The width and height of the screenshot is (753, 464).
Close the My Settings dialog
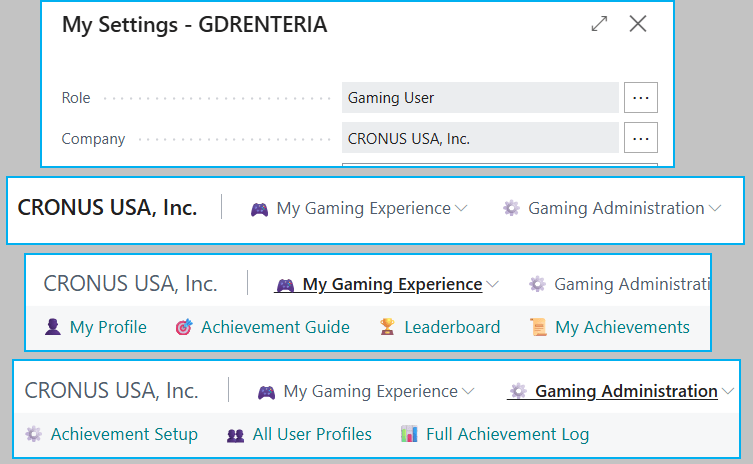[638, 24]
